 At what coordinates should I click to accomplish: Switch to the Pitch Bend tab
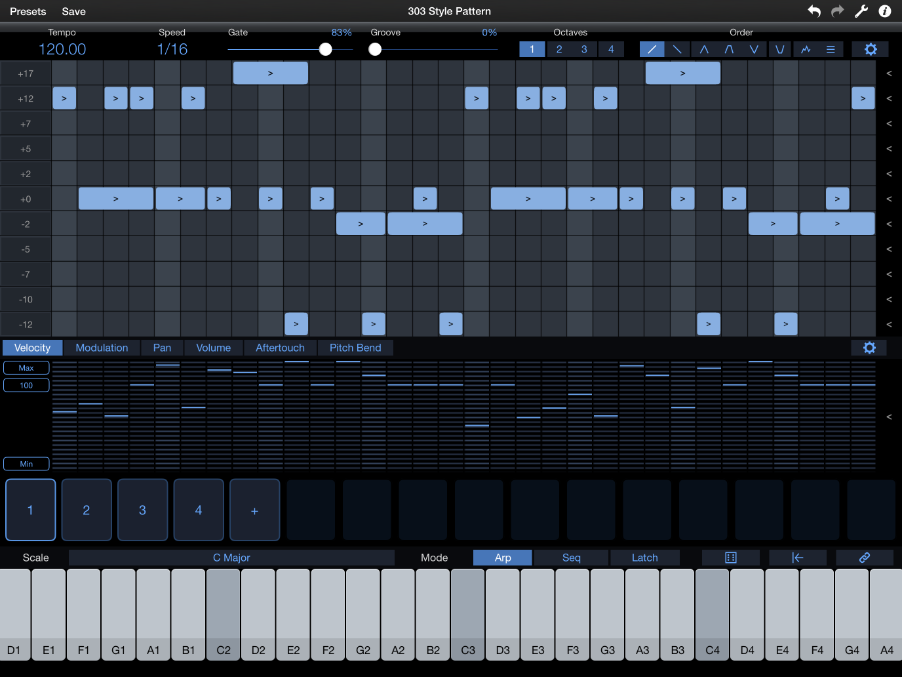coord(355,348)
